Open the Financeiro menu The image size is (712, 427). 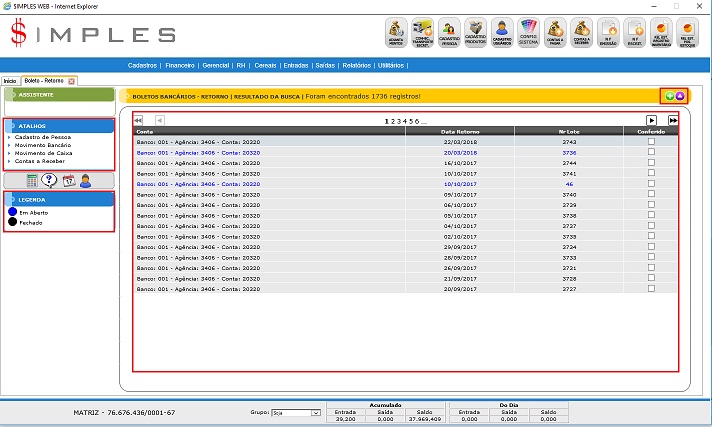pyautogui.click(x=180, y=65)
